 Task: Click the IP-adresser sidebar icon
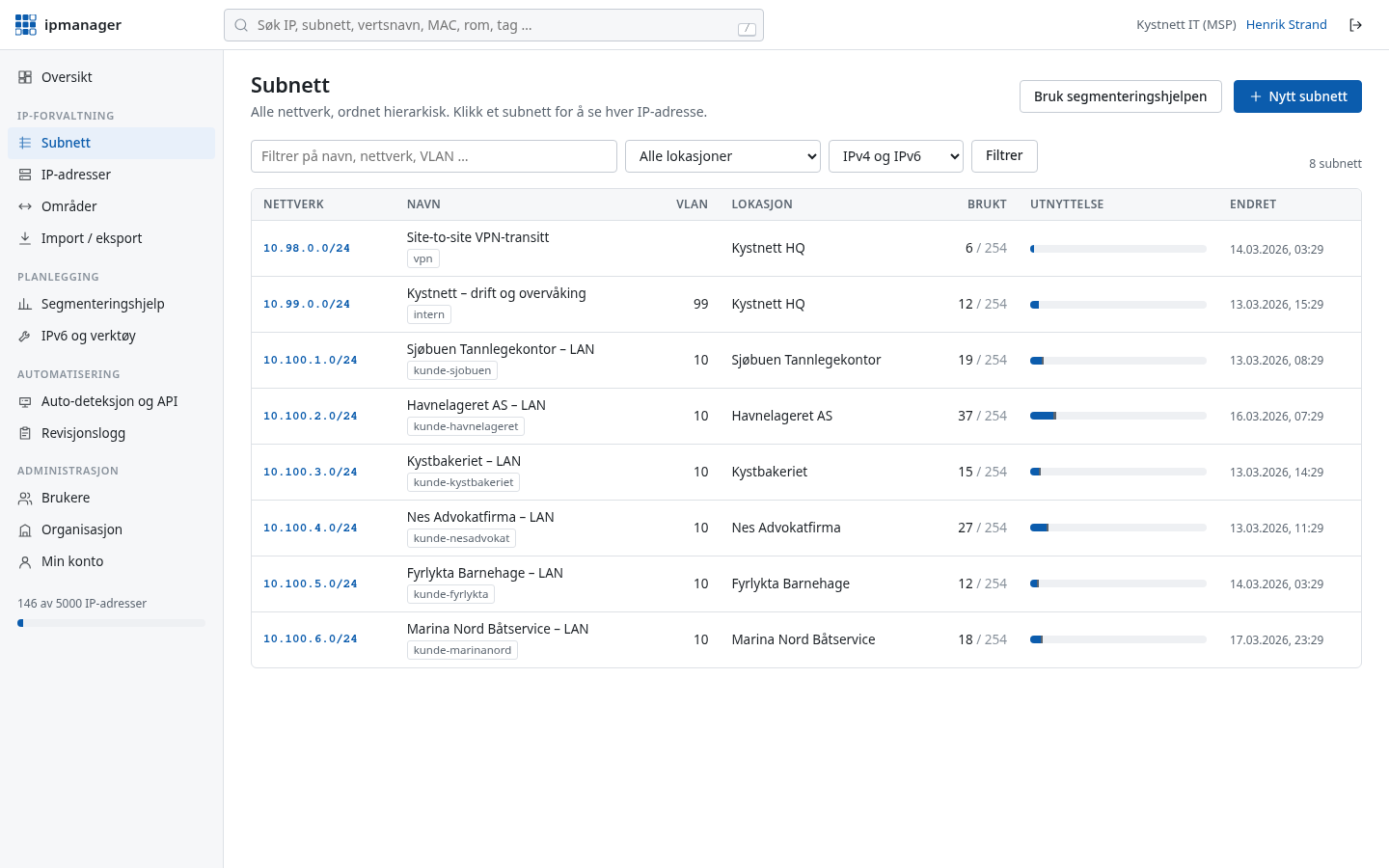pyautogui.click(x=25, y=175)
